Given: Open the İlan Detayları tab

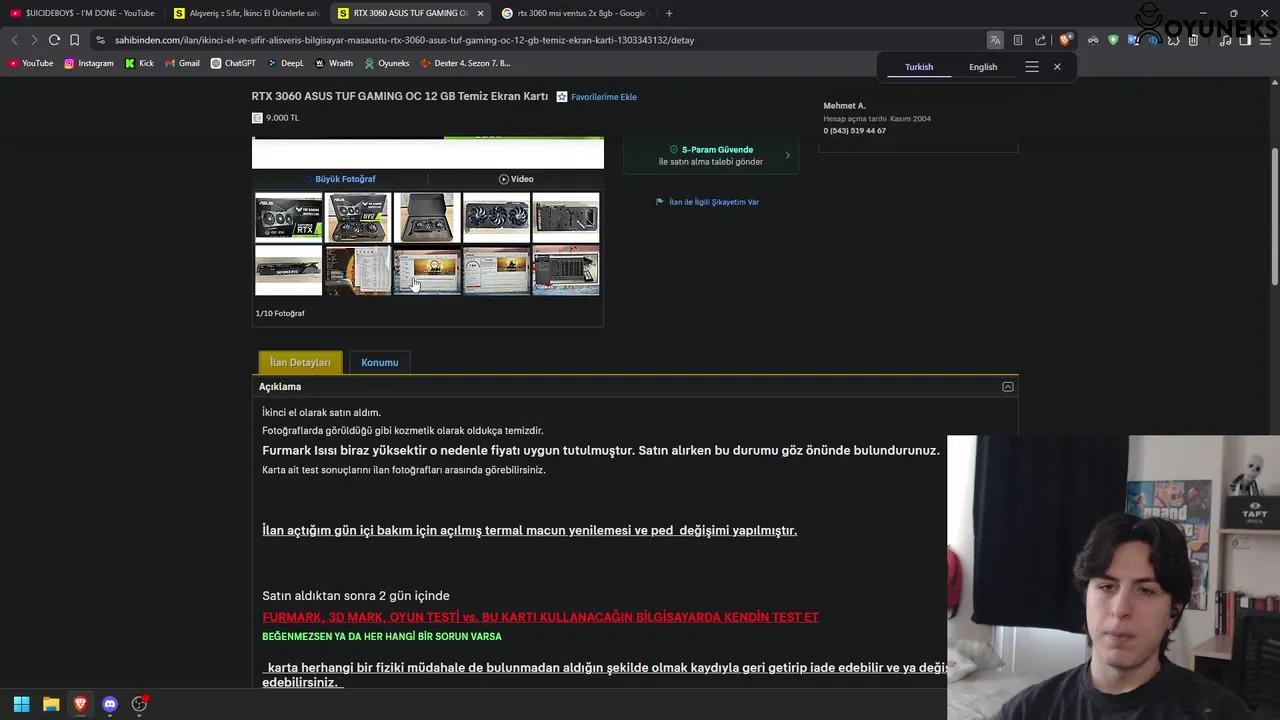Looking at the screenshot, I should [x=300, y=362].
